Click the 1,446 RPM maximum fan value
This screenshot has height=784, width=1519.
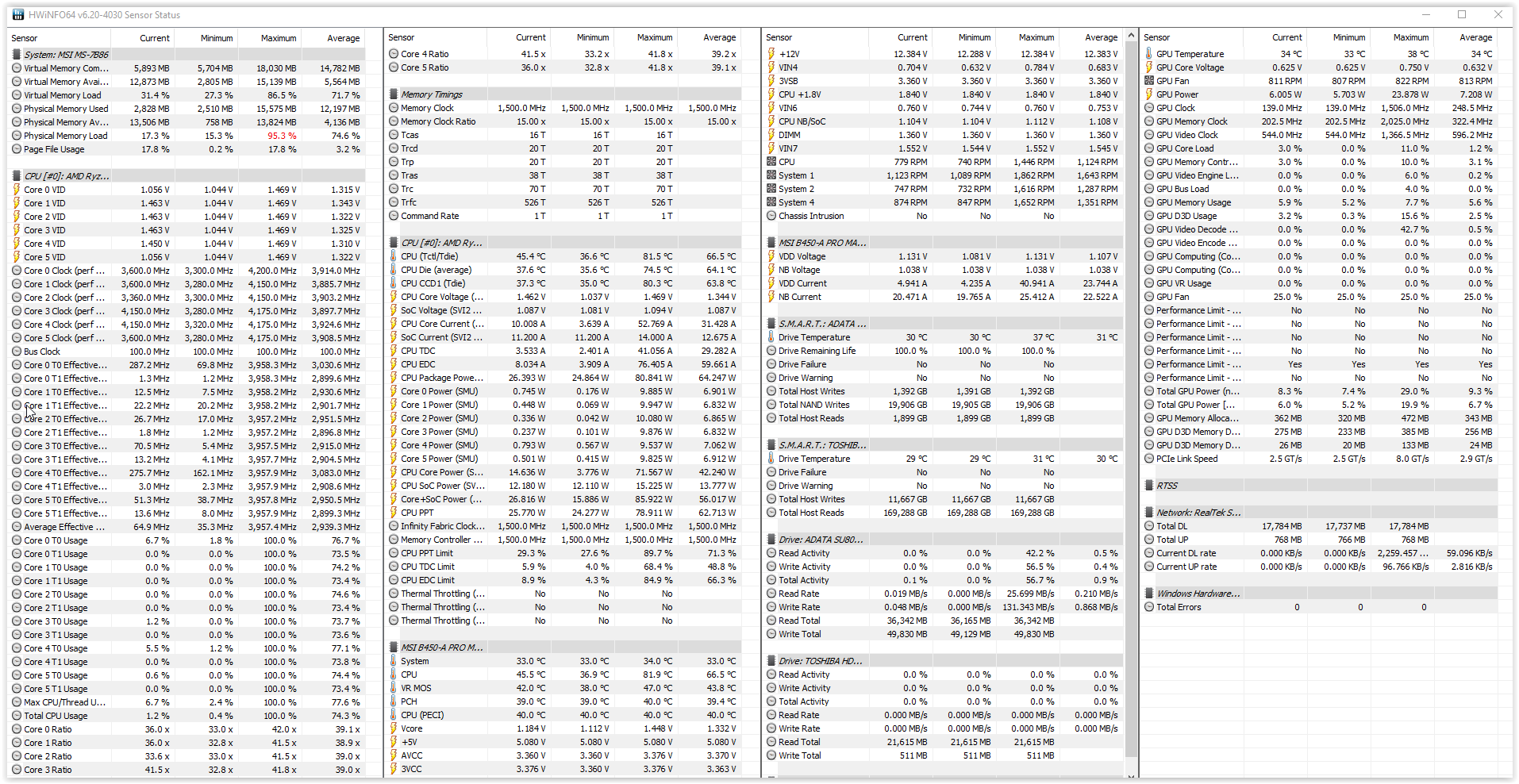coord(1033,162)
